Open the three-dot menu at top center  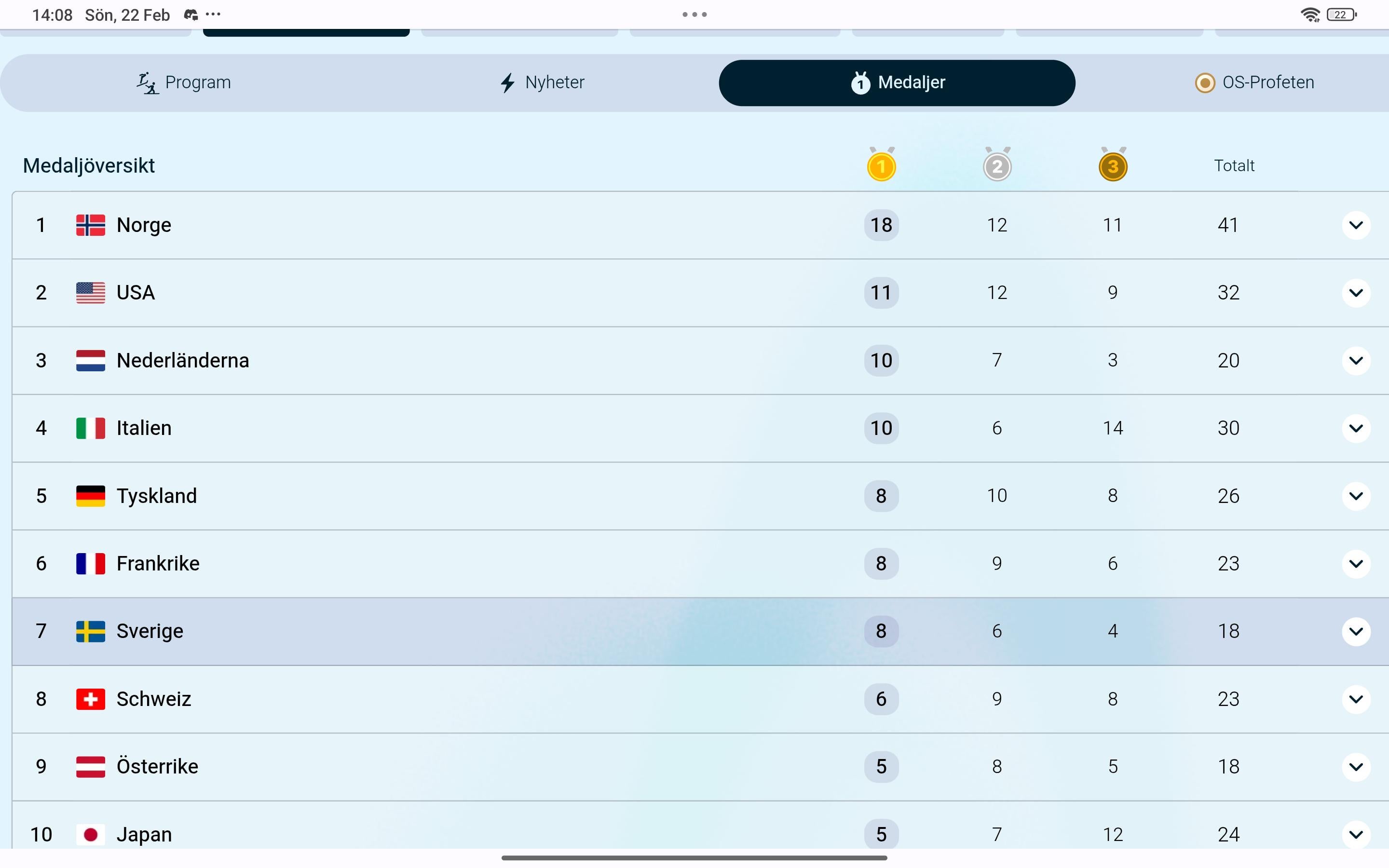(x=694, y=14)
